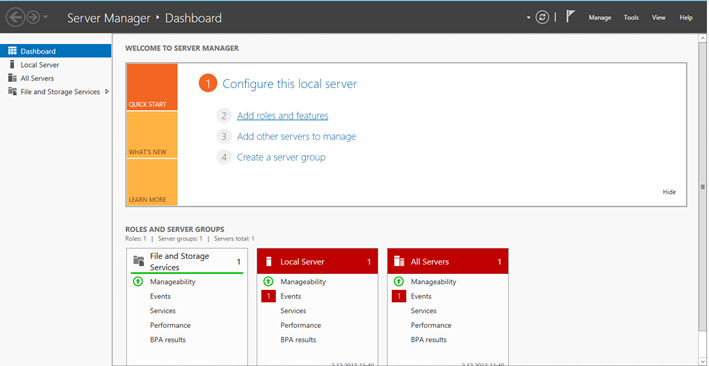709x366 pixels.
Task: Open the Add roles and features link
Action: [283, 116]
